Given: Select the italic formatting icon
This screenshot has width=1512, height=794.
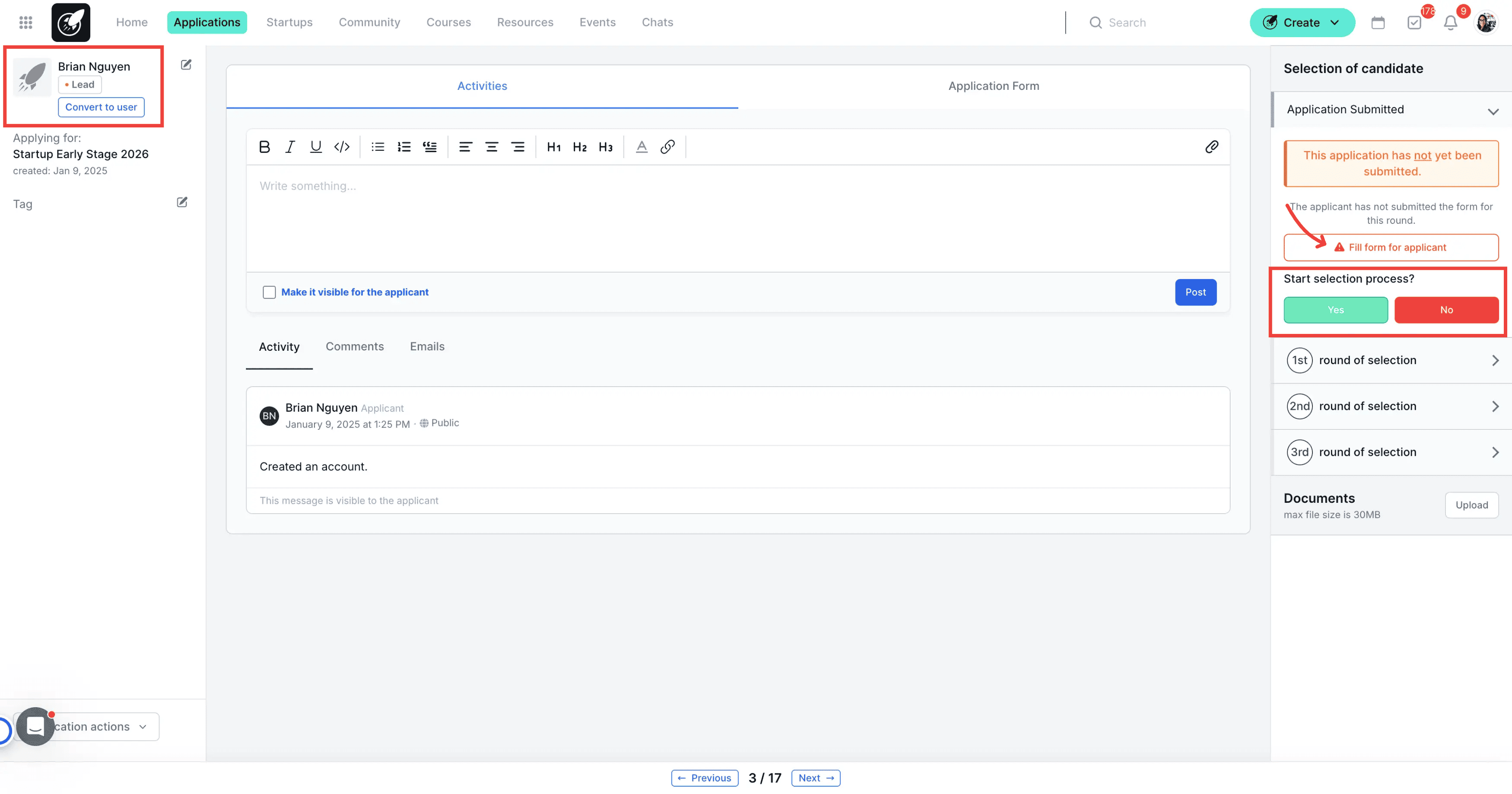Looking at the screenshot, I should click(x=290, y=147).
